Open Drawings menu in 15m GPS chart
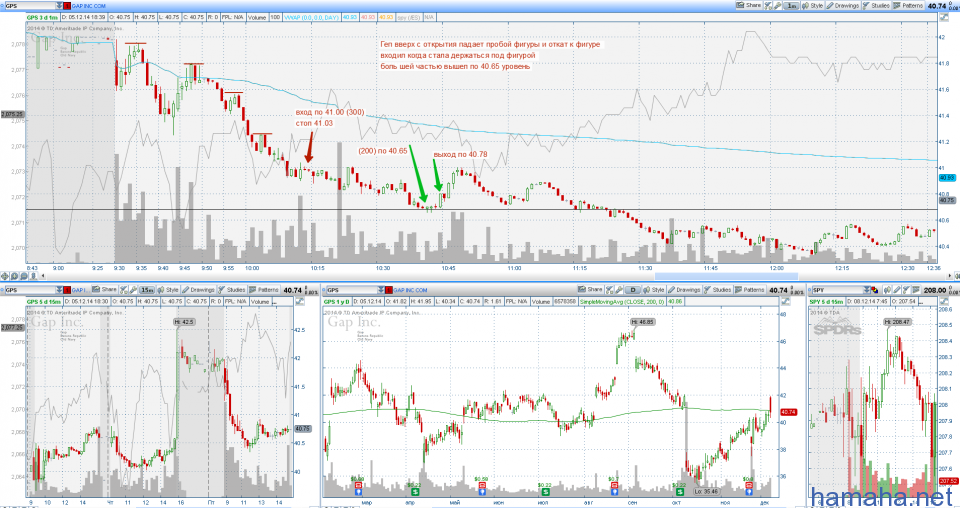The height and width of the screenshot is (508, 960). 198,289
